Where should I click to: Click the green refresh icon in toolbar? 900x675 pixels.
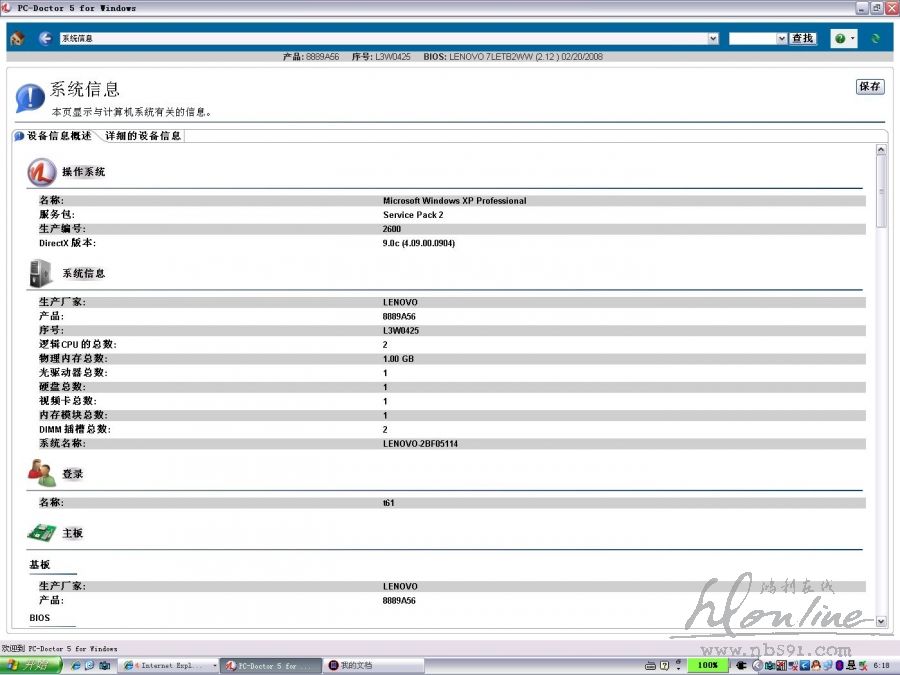[875, 38]
